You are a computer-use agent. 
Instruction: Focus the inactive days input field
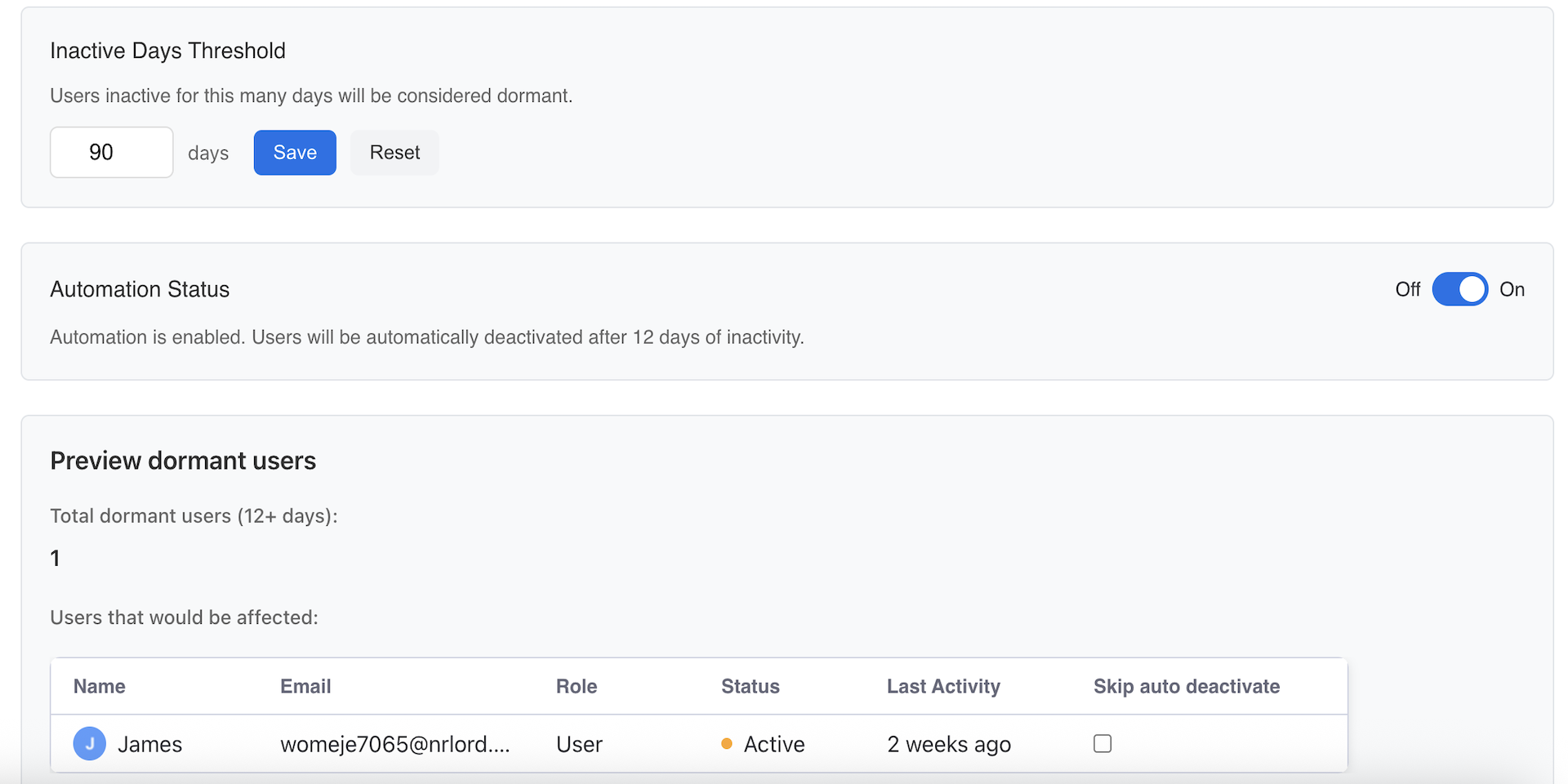click(x=112, y=153)
